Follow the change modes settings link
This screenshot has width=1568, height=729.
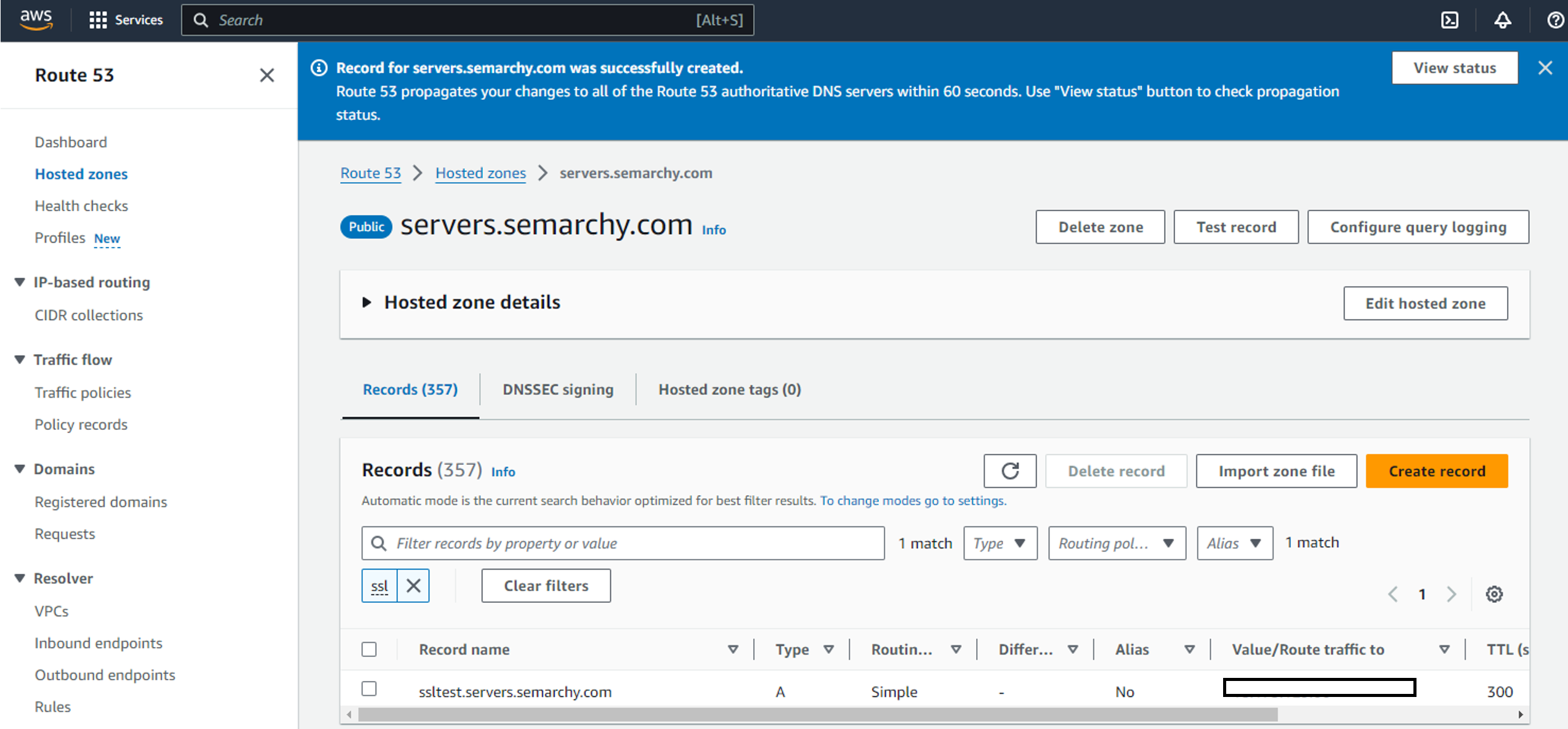pos(913,501)
